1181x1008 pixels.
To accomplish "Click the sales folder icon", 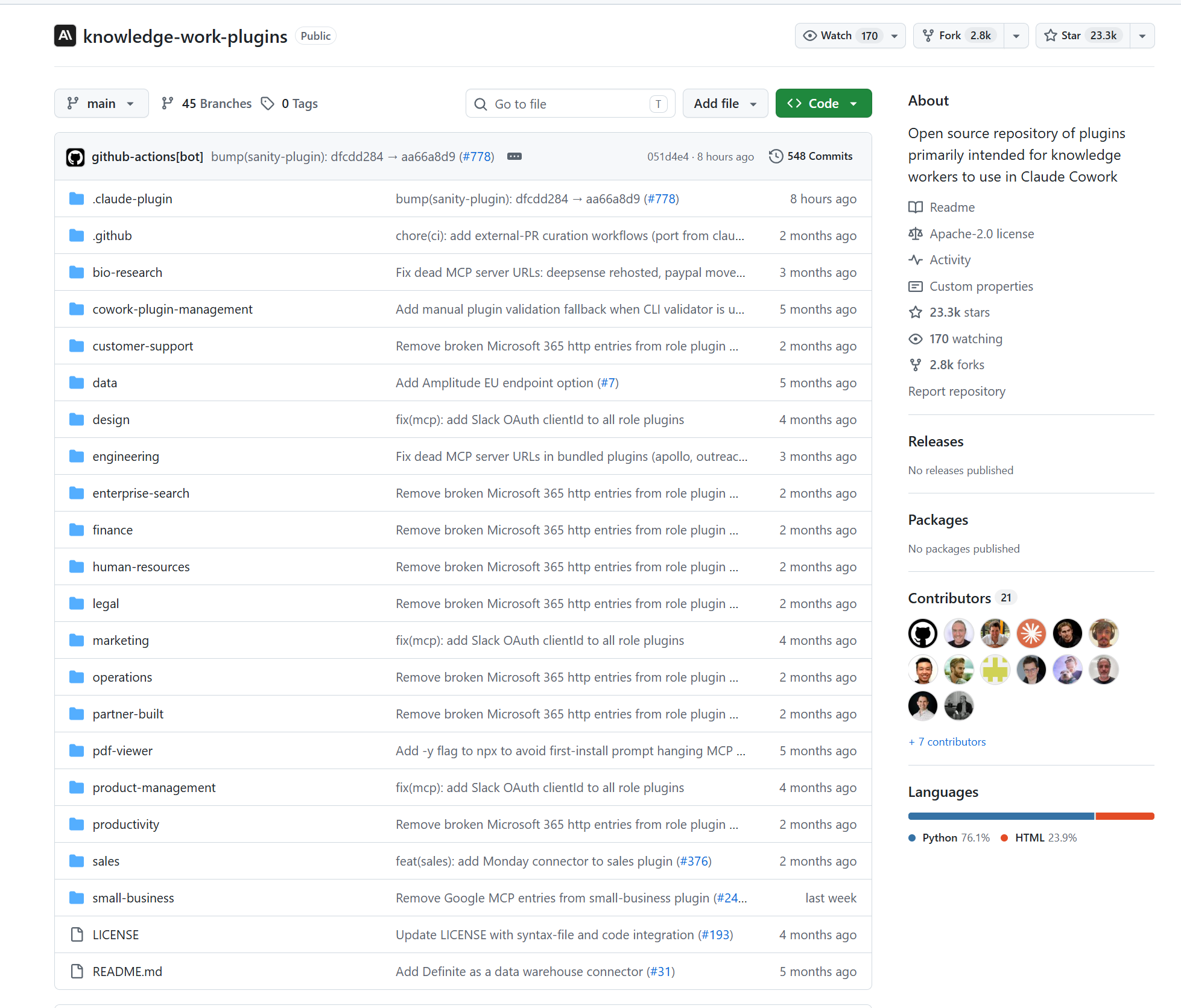I will click(x=77, y=861).
